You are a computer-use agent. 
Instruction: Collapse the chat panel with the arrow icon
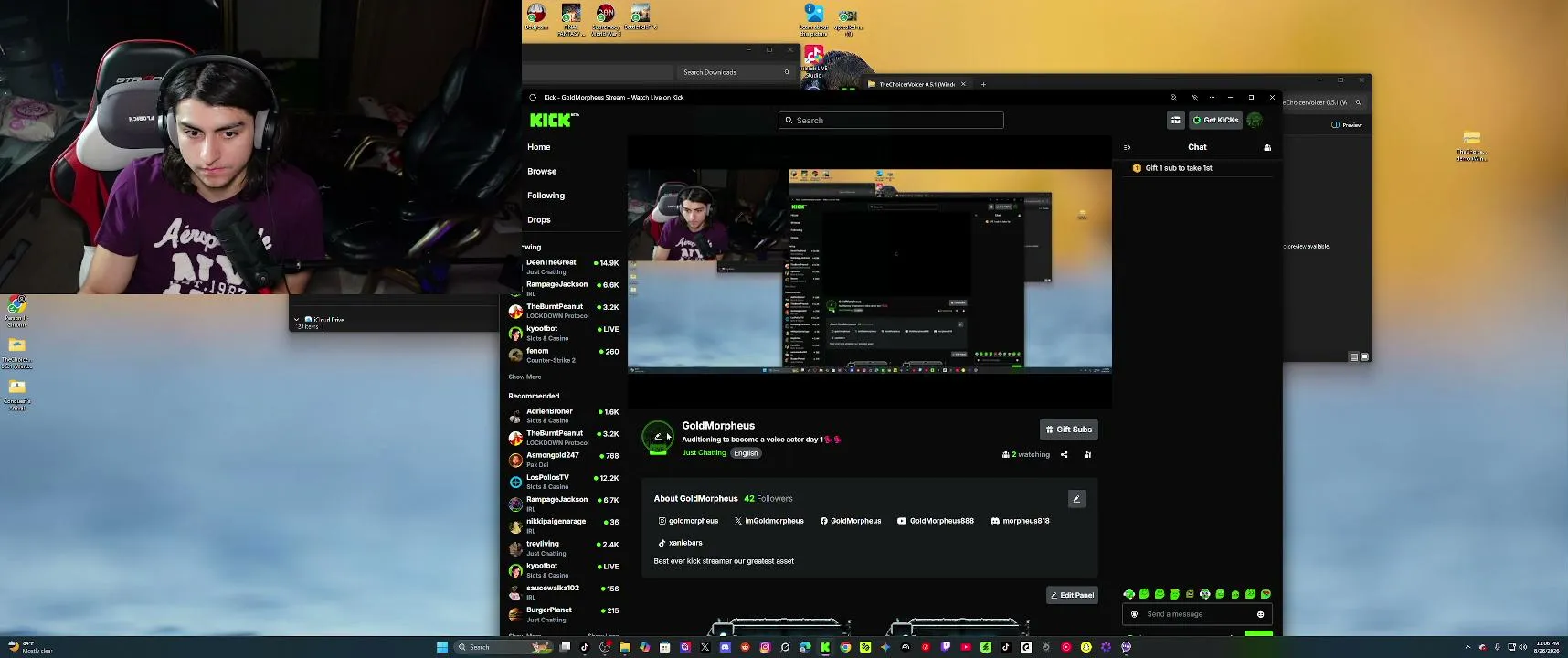point(1127,147)
